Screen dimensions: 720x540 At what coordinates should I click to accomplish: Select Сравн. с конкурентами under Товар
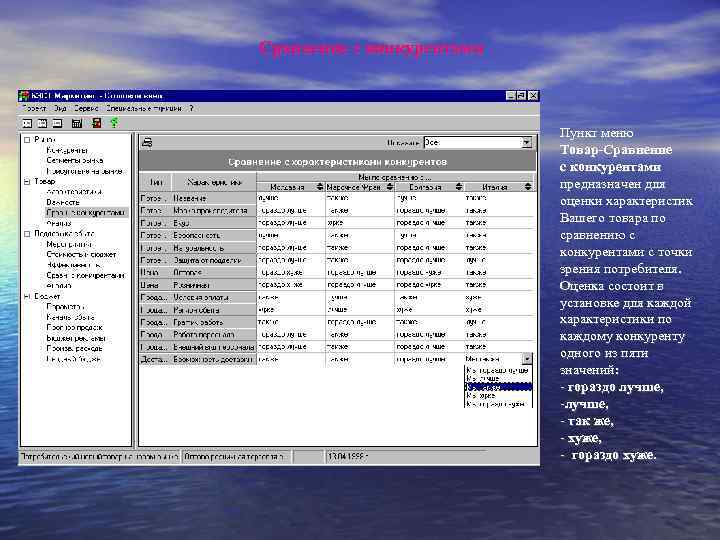click(x=85, y=212)
